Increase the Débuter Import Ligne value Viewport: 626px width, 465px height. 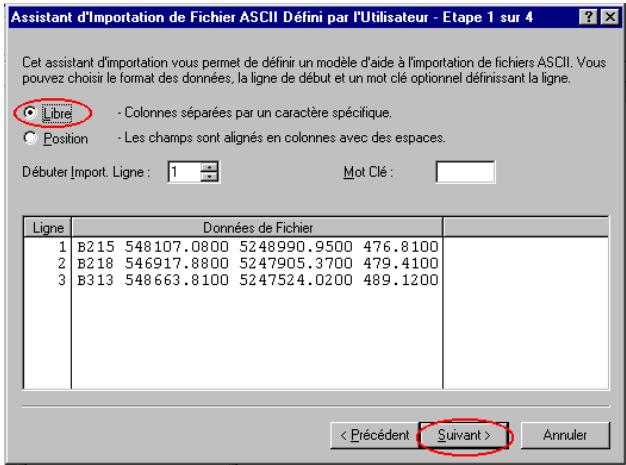[x=210, y=167]
